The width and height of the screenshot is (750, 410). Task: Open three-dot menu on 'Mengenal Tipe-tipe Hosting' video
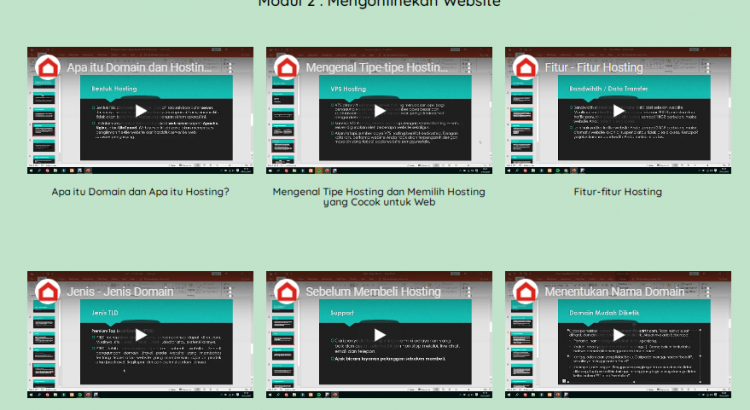[468, 68]
